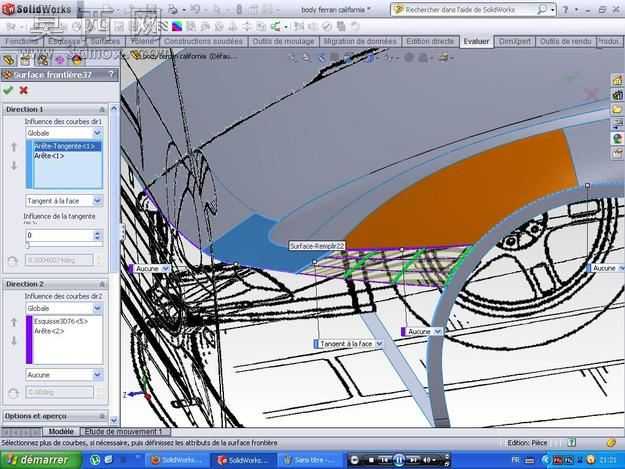Click the curvature color display toolbar icon

[177, 27]
